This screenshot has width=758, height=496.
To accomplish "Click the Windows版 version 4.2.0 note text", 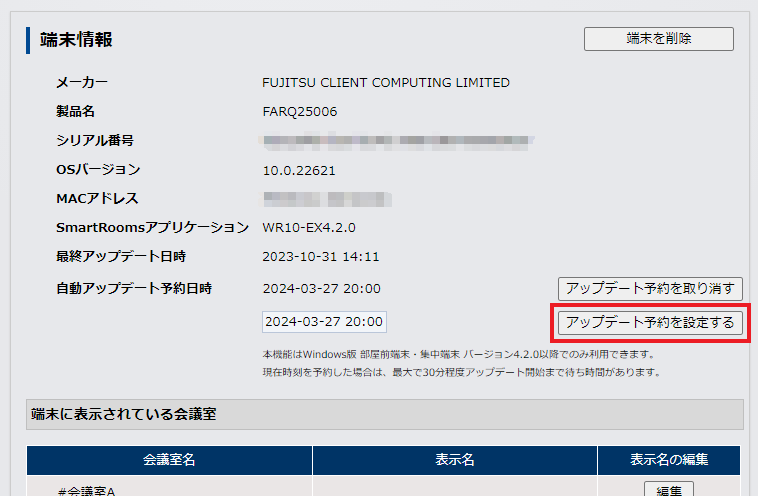I will (x=458, y=354).
